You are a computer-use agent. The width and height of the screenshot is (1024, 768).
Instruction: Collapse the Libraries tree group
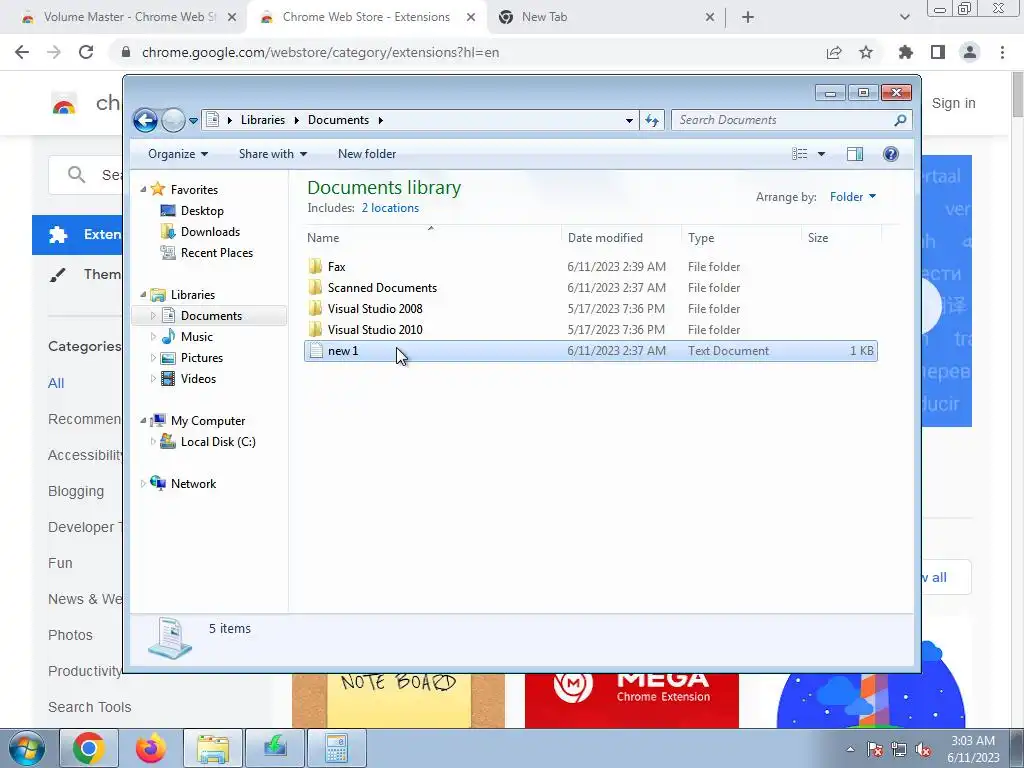[144, 295]
